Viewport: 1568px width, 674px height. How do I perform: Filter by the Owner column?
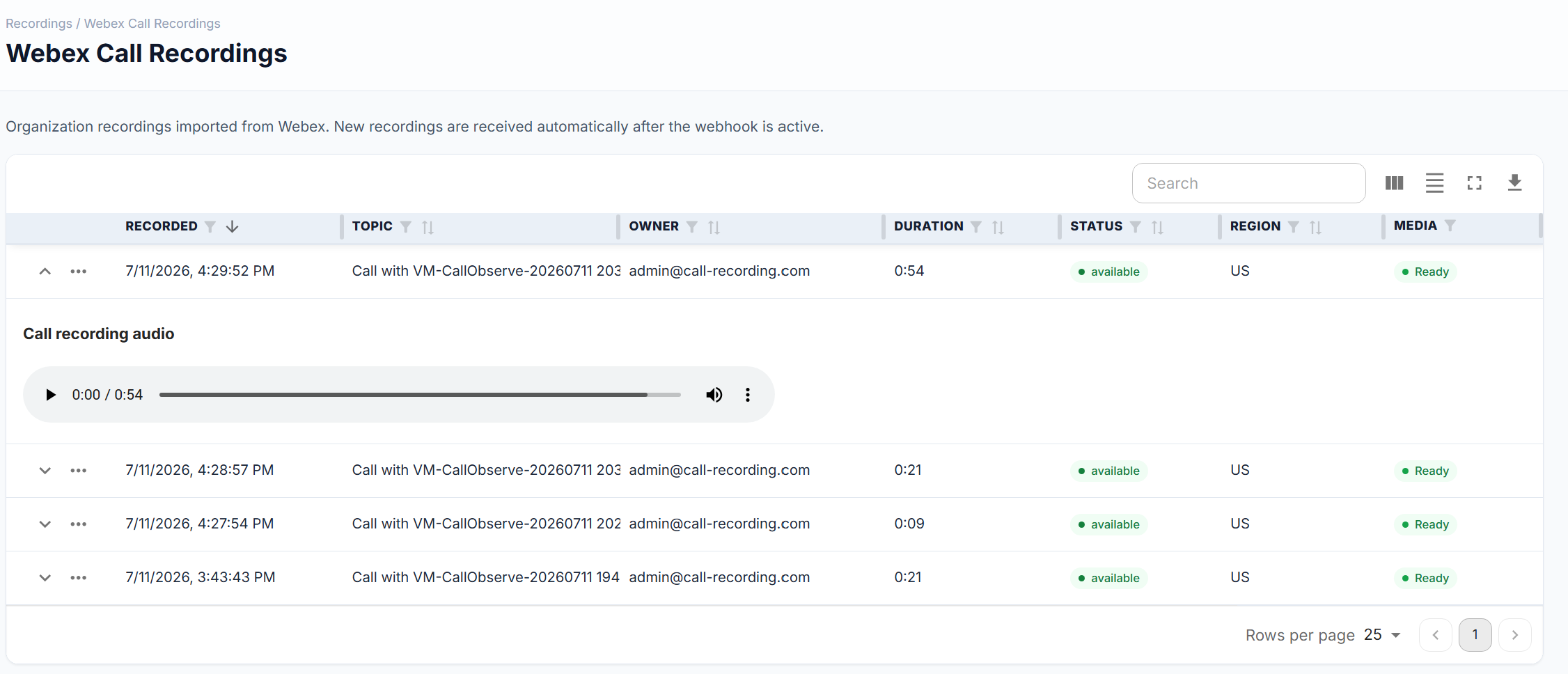pos(692,227)
